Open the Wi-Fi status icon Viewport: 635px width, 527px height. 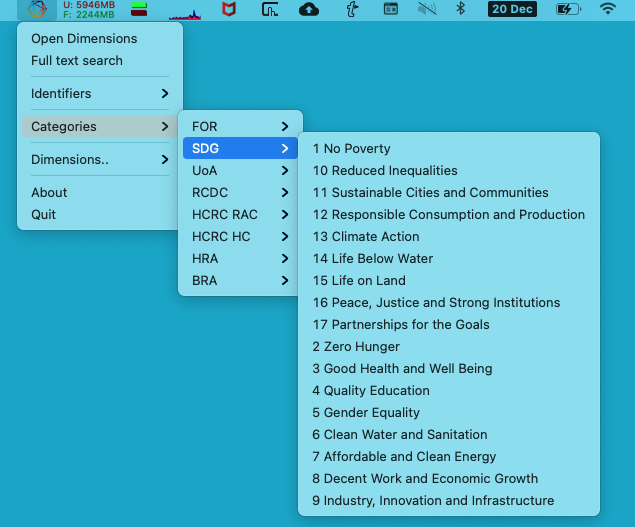coord(607,9)
